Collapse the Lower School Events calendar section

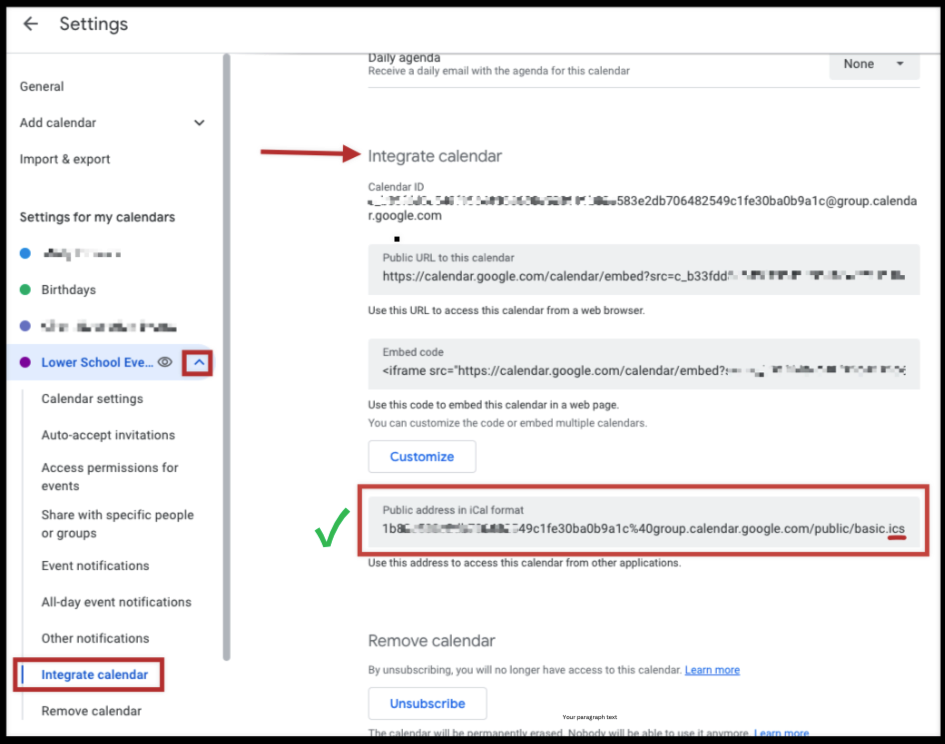[198, 362]
